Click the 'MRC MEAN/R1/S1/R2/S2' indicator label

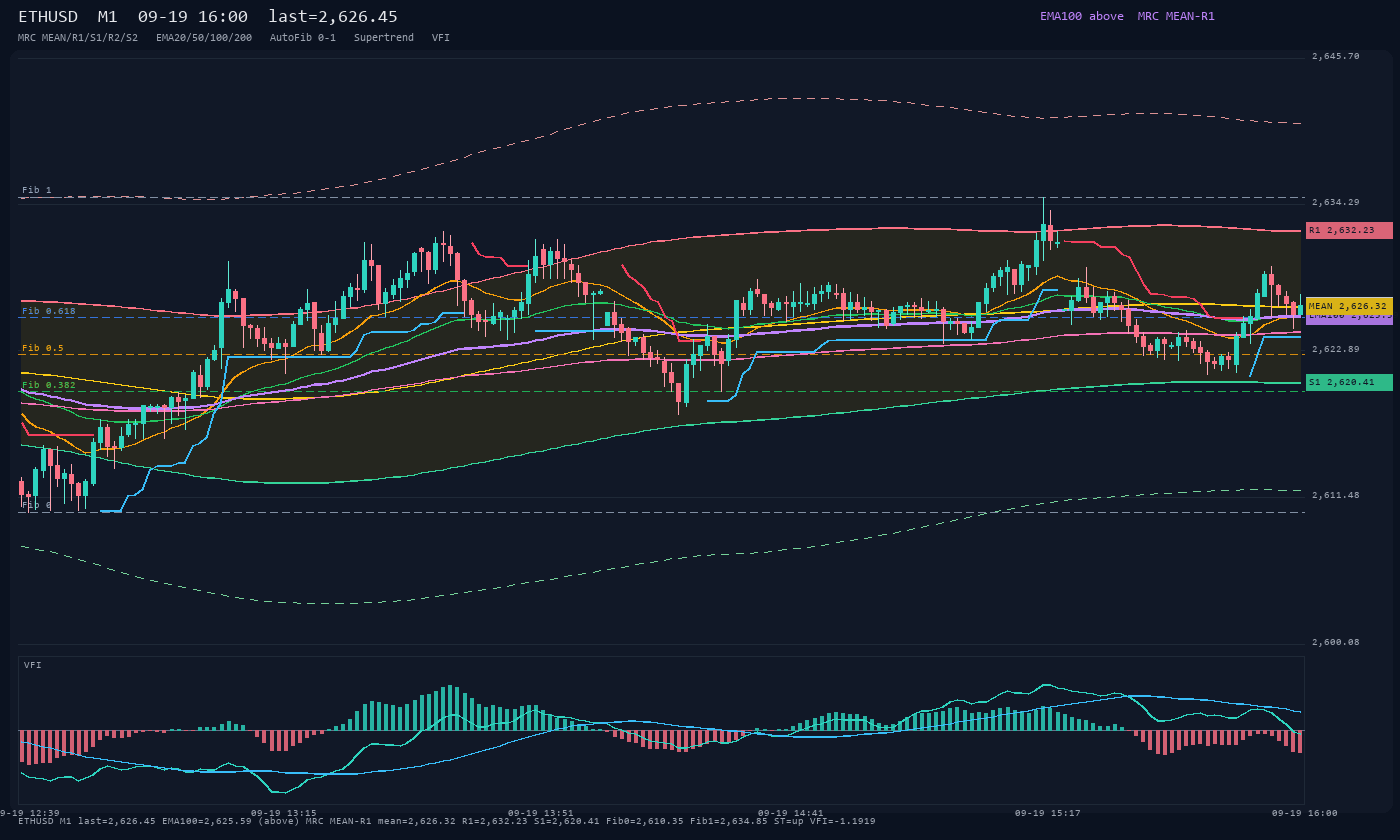pyautogui.click(x=78, y=37)
